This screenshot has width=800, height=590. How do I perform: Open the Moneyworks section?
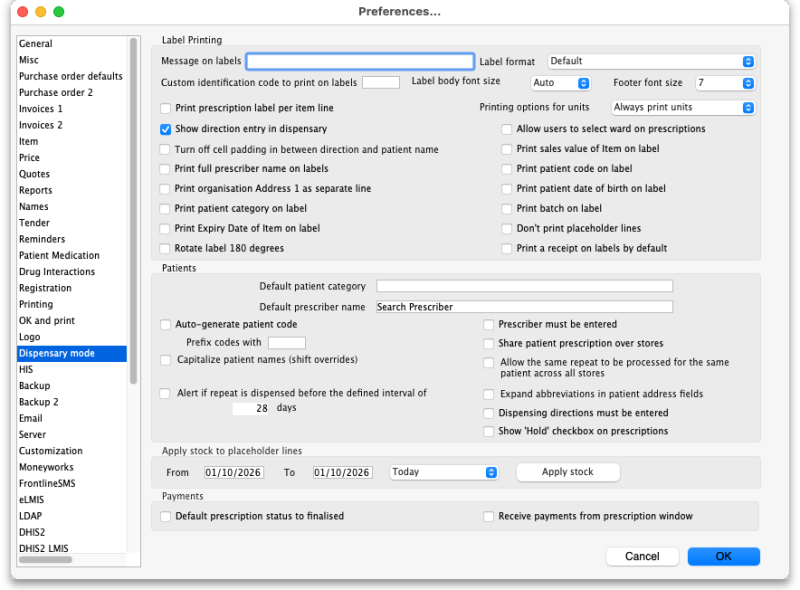pos(71,468)
